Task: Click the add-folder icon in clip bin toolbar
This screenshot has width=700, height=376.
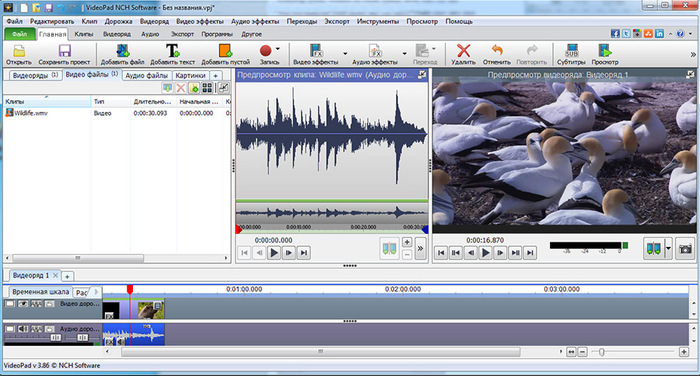Action: pyautogui.click(x=194, y=88)
